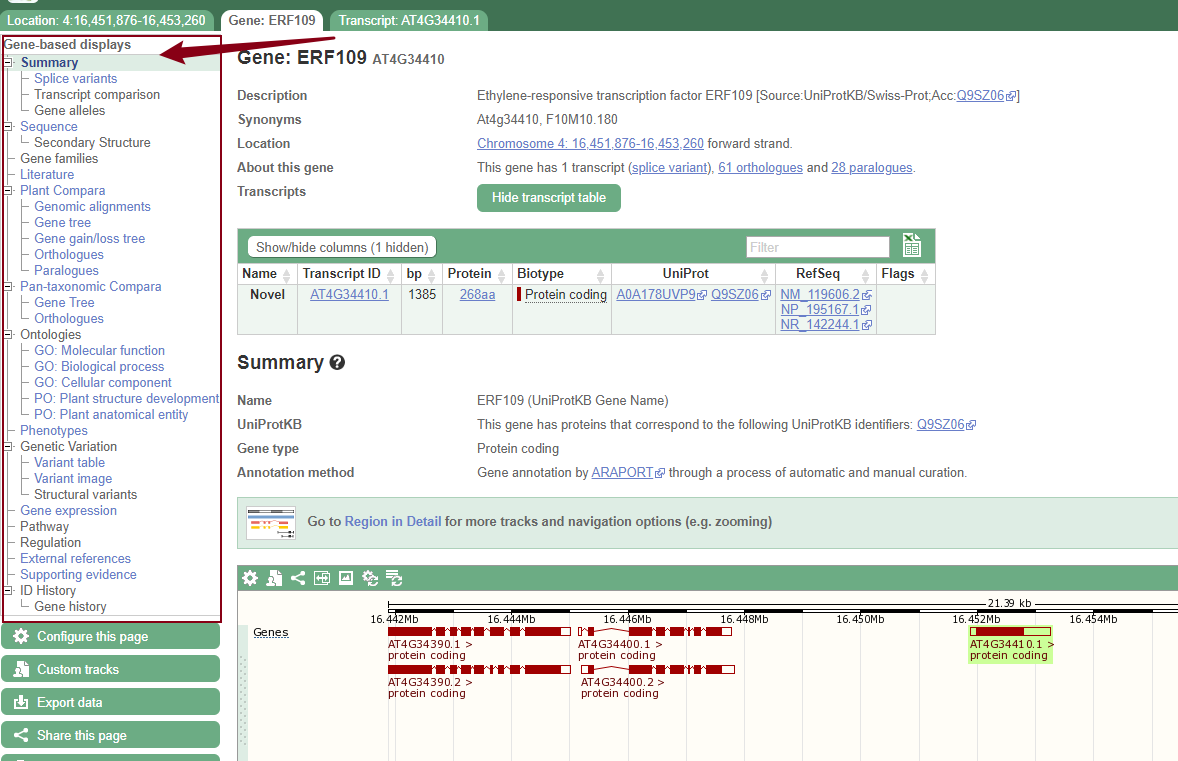Download transcript table as spreadsheet
The image size is (1178, 761).
pos(911,245)
